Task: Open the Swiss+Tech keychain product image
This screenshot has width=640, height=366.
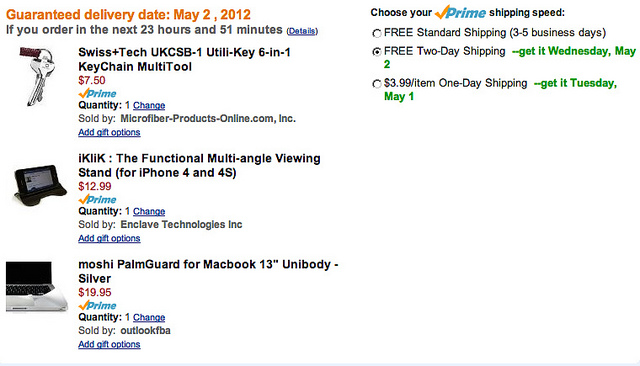Action: [38, 76]
